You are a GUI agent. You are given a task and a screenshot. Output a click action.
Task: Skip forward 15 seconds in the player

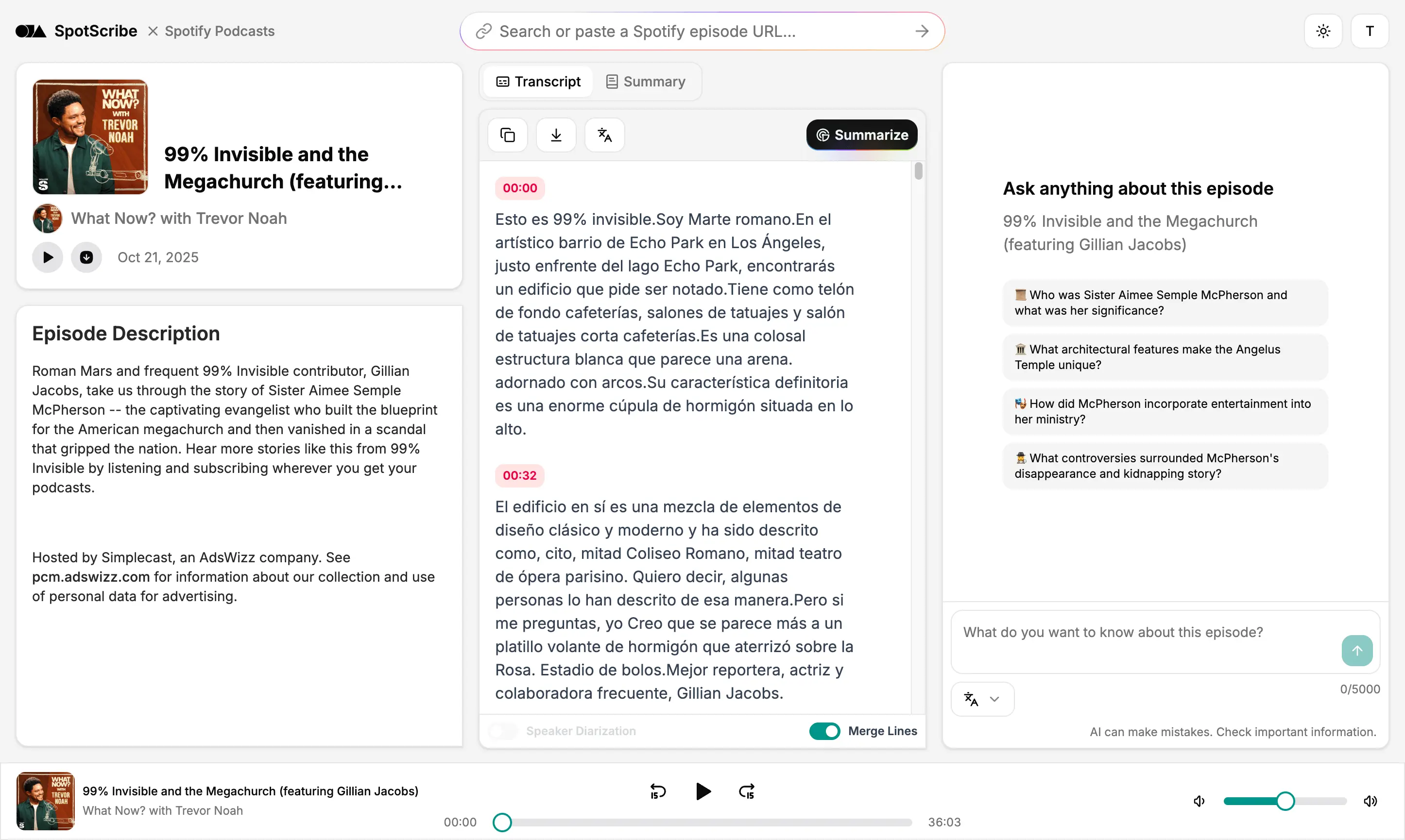point(747,791)
